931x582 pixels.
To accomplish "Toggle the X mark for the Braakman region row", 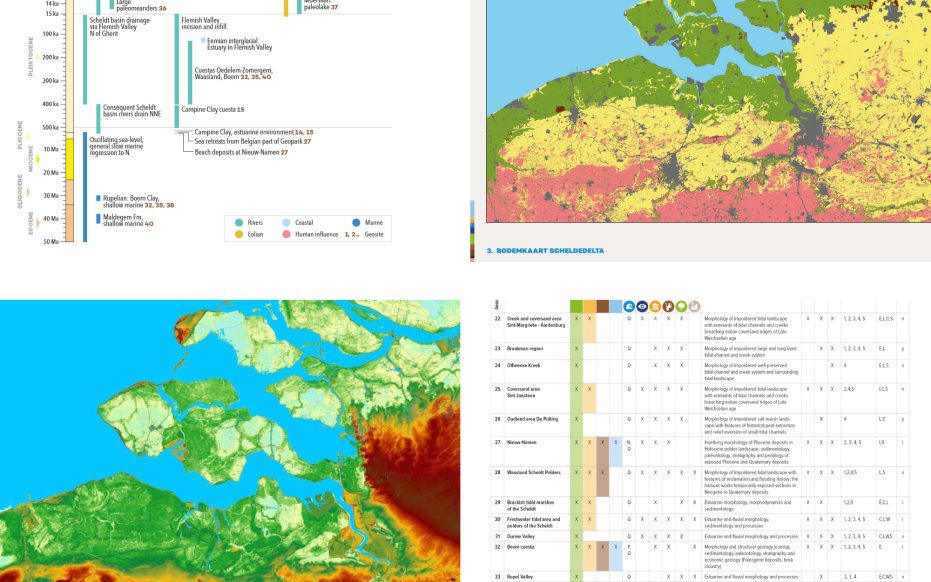I will pyautogui.click(x=576, y=348).
